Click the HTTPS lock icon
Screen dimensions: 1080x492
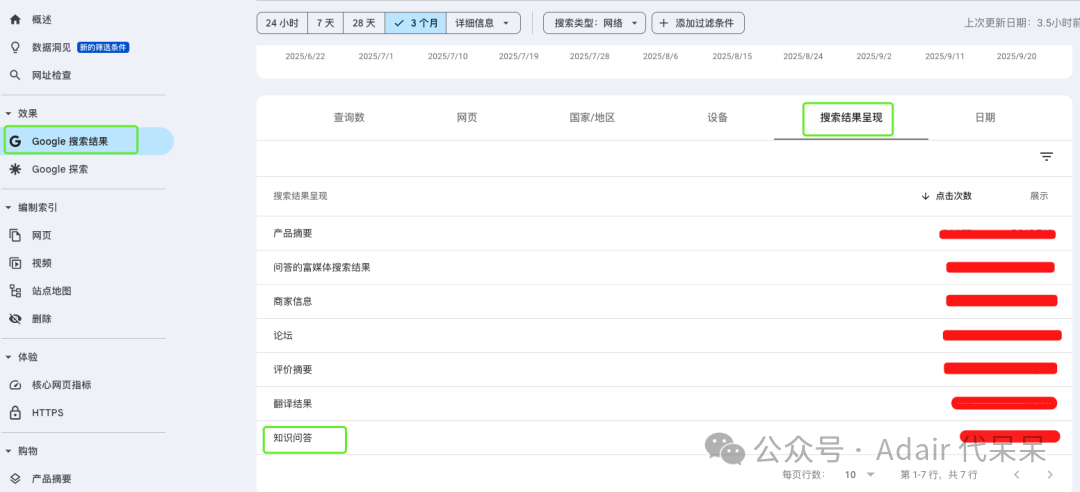click(15, 413)
